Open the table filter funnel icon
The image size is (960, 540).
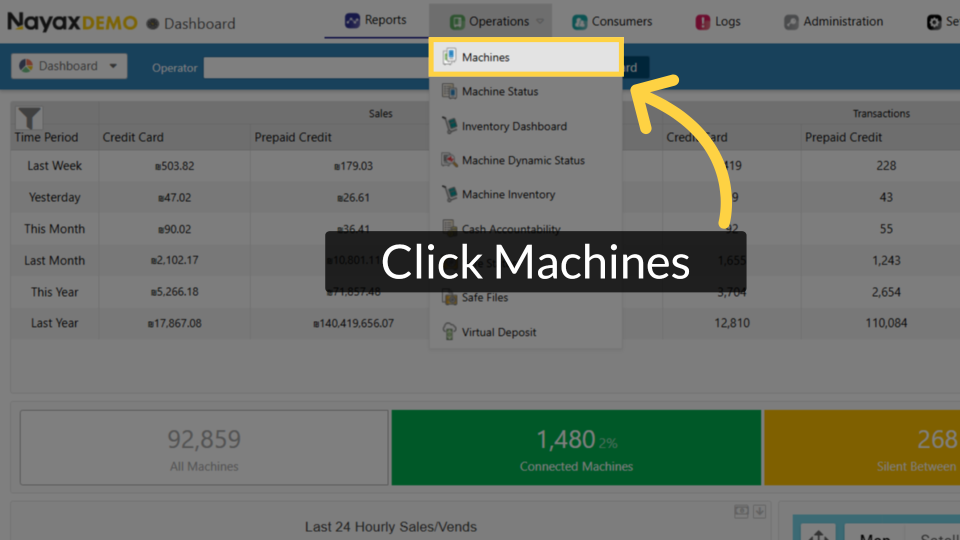pos(29,118)
